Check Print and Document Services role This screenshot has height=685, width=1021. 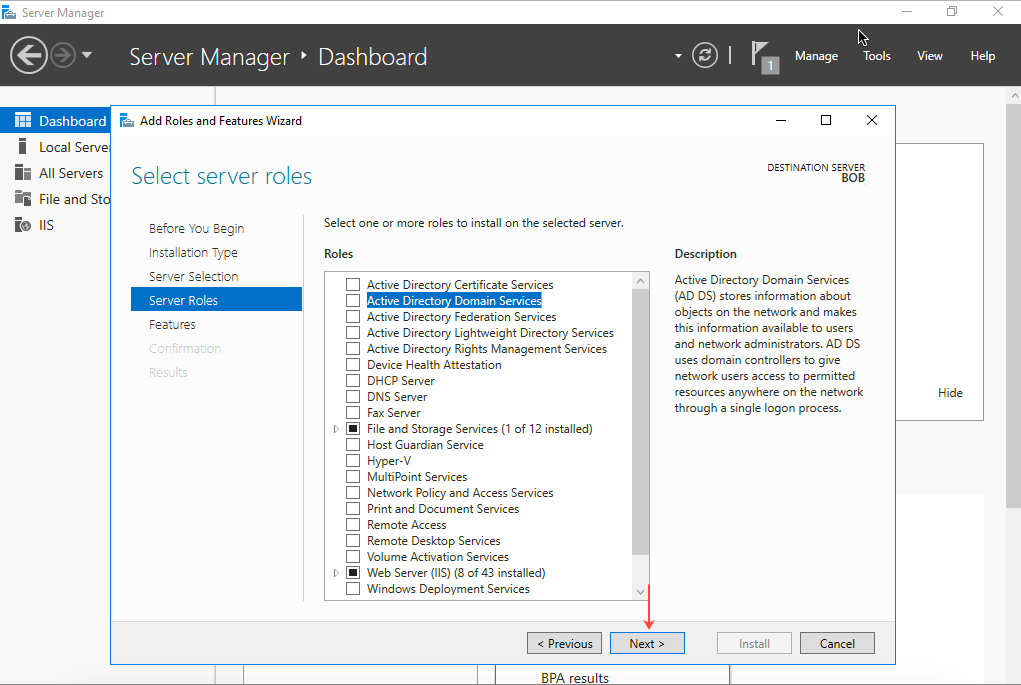point(353,509)
